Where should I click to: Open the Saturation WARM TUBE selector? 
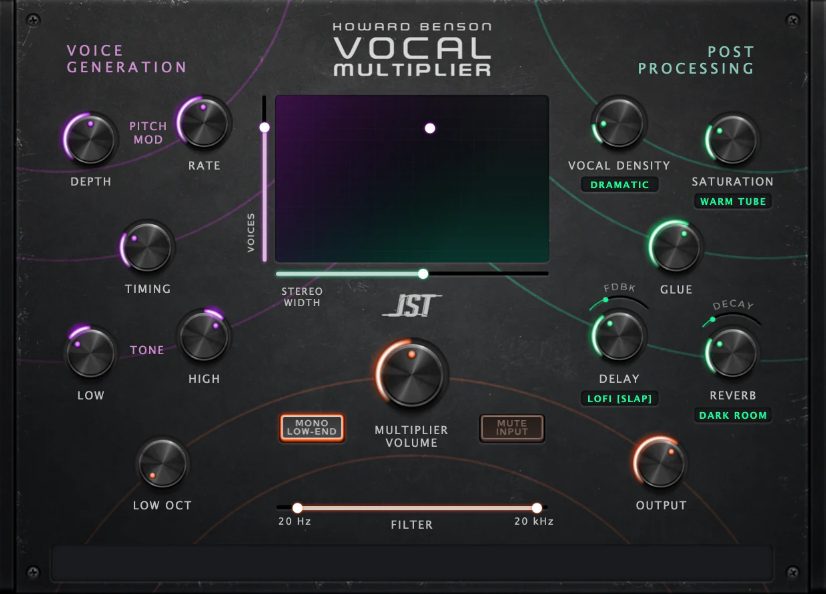(733, 201)
